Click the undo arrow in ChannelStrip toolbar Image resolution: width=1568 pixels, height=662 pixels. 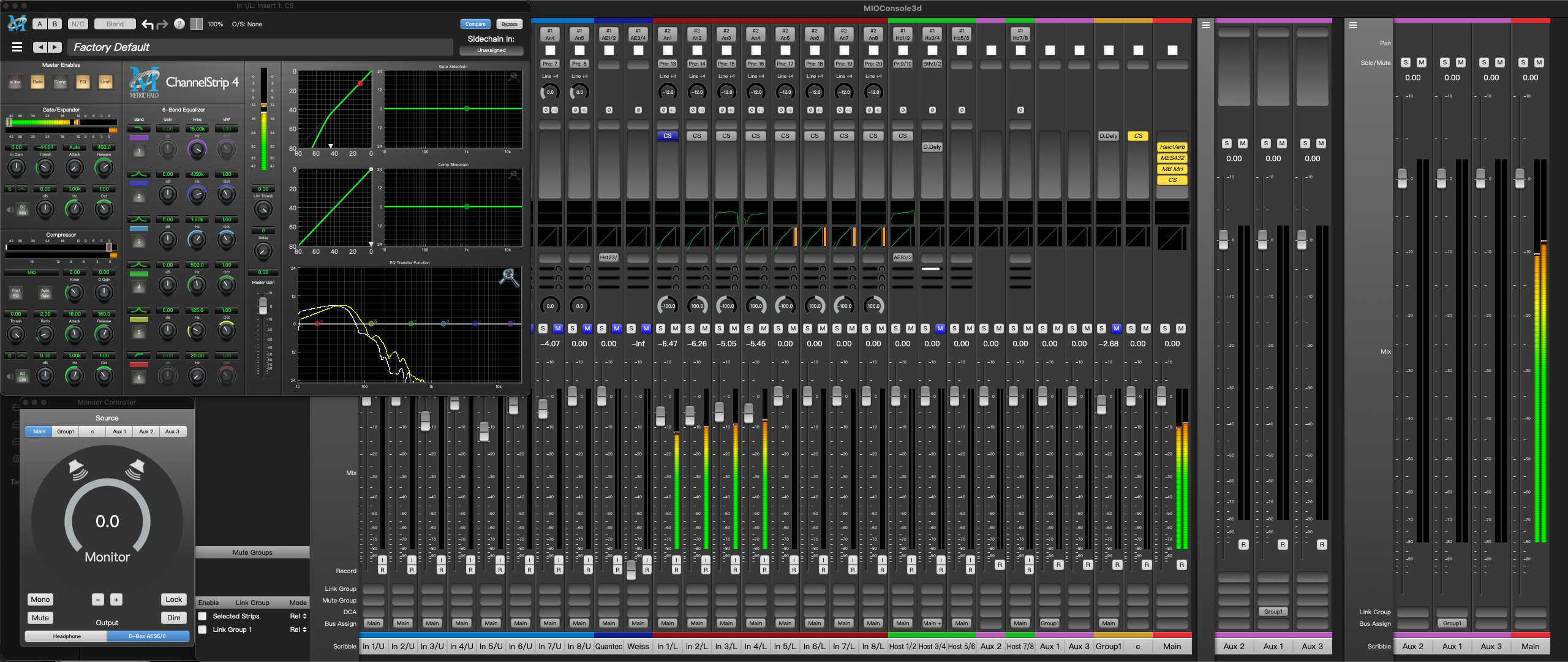pyautogui.click(x=148, y=25)
